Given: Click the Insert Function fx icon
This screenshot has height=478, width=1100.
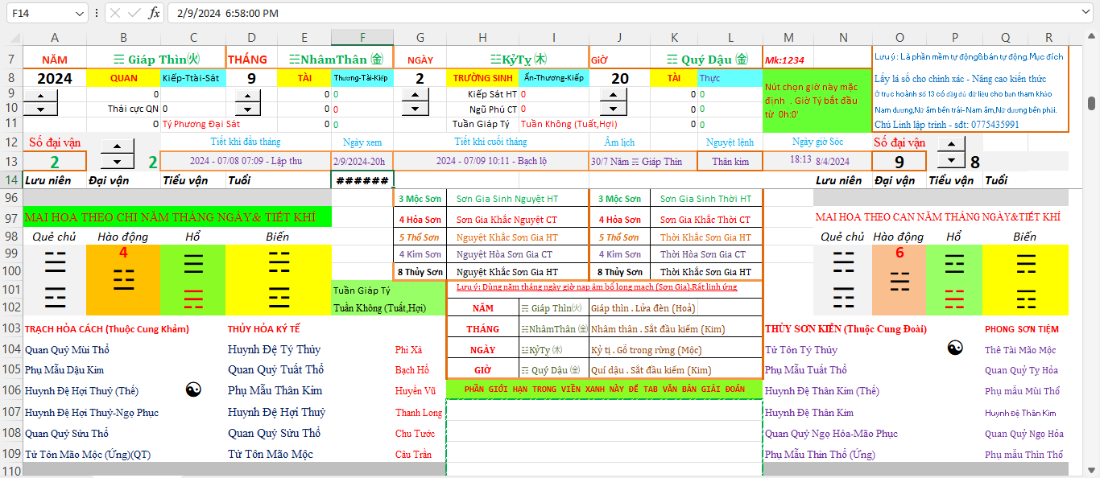Looking at the screenshot, I should pyautogui.click(x=154, y=13).
